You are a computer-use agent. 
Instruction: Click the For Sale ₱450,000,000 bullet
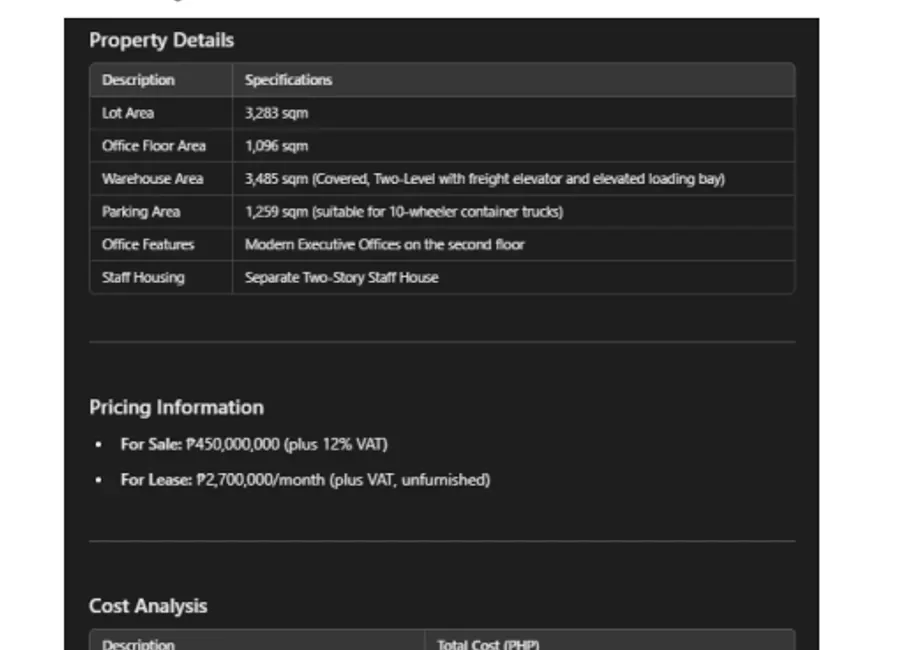[254, 444]
